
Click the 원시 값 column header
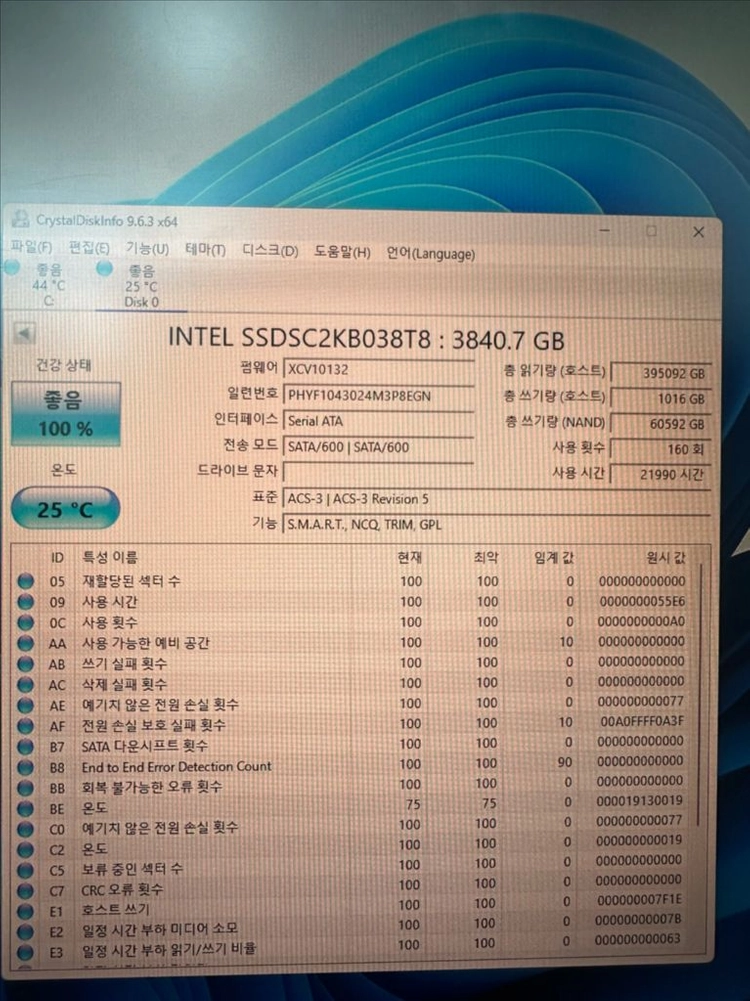click(x=666, y=557)
